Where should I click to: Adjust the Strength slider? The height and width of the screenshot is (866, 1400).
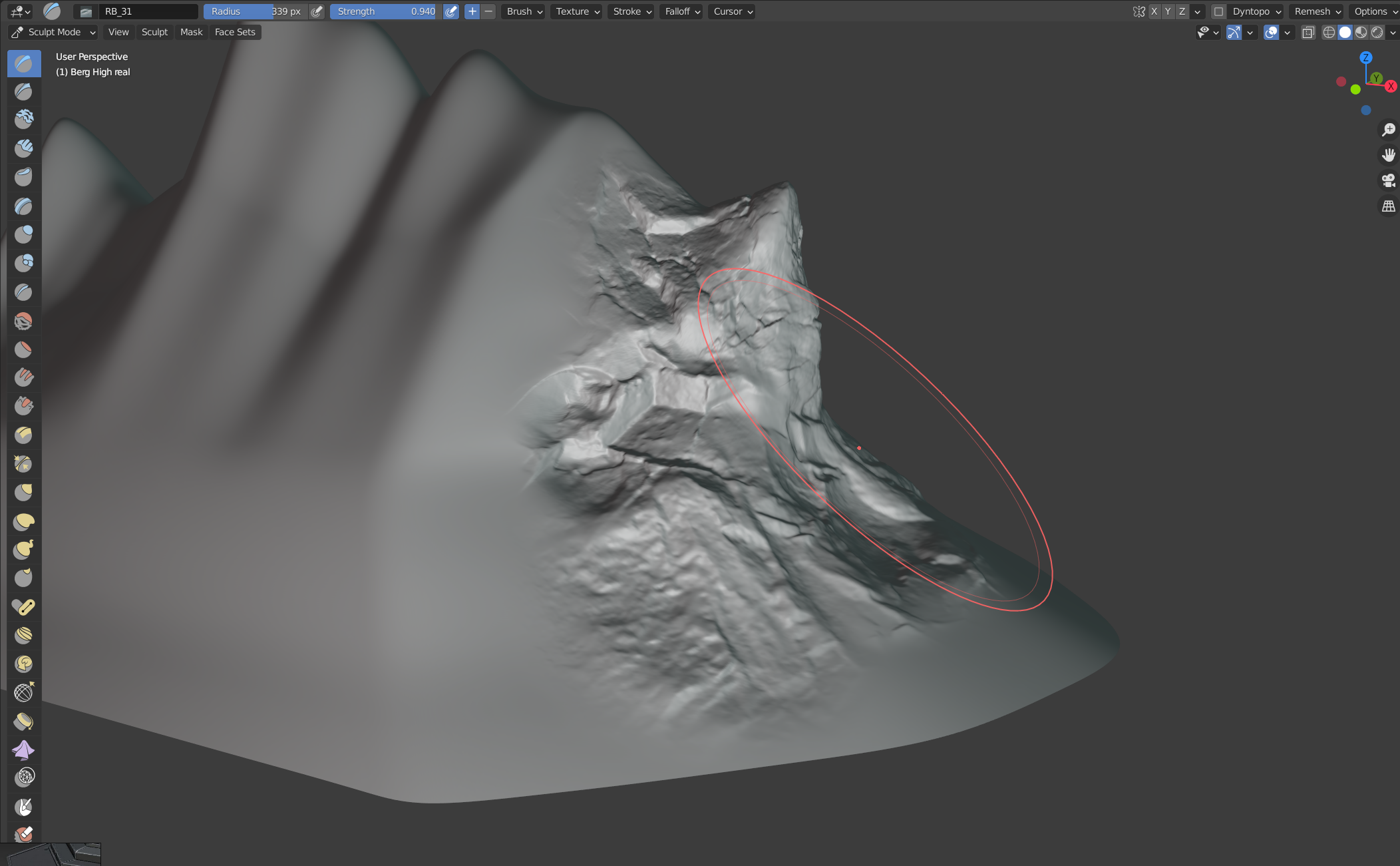click(386, 11)
